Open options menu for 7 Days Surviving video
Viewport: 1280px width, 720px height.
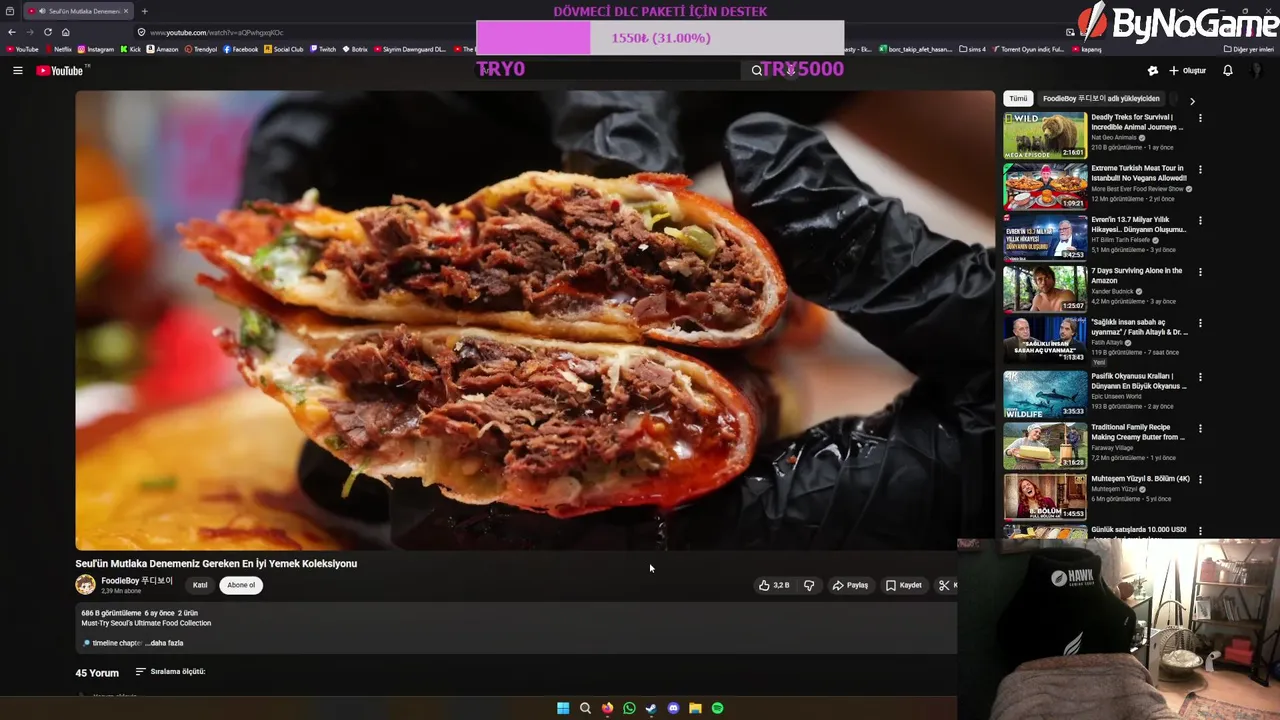tap(1200, 272)
